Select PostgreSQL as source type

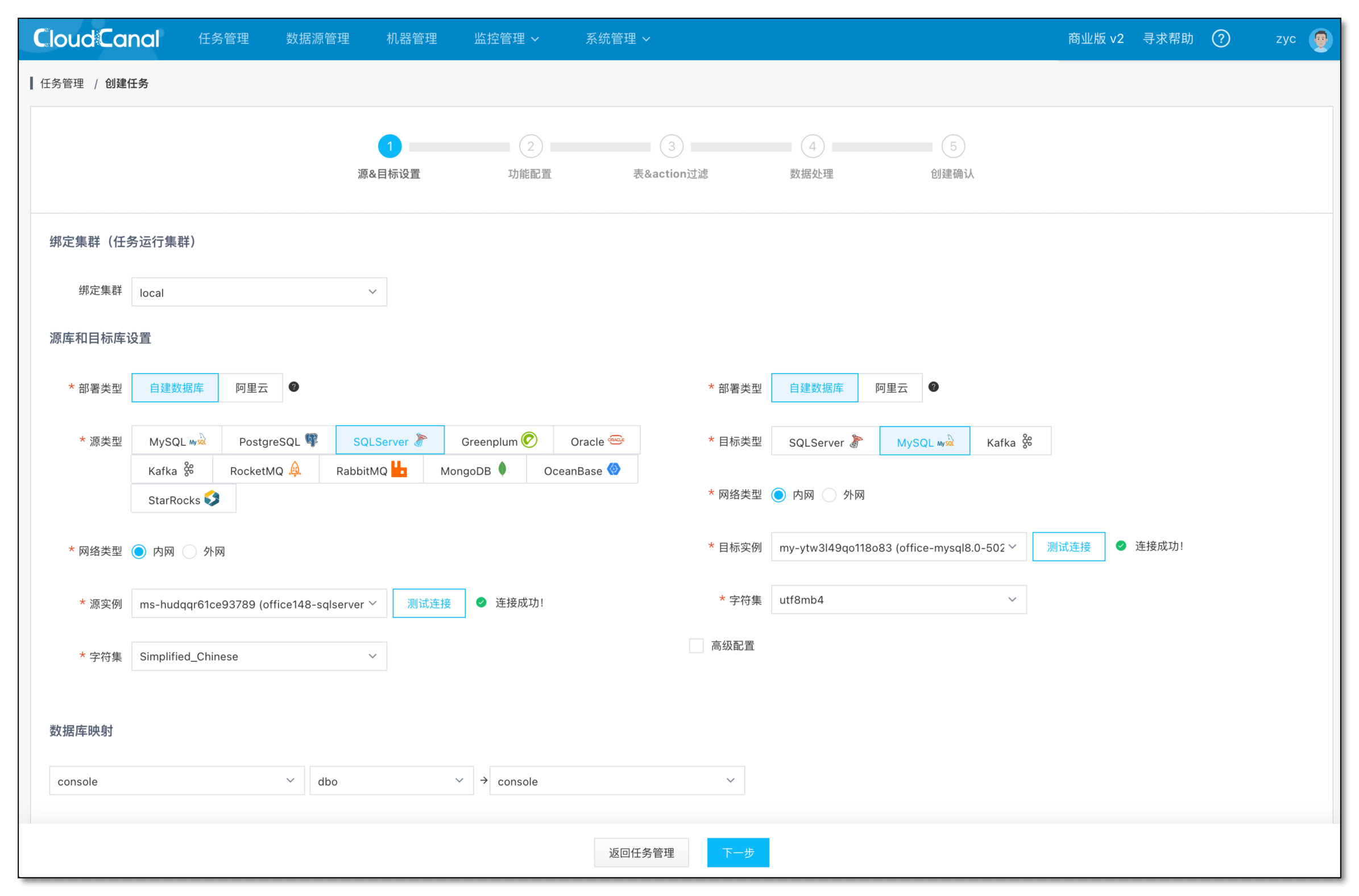coord(278,441)
